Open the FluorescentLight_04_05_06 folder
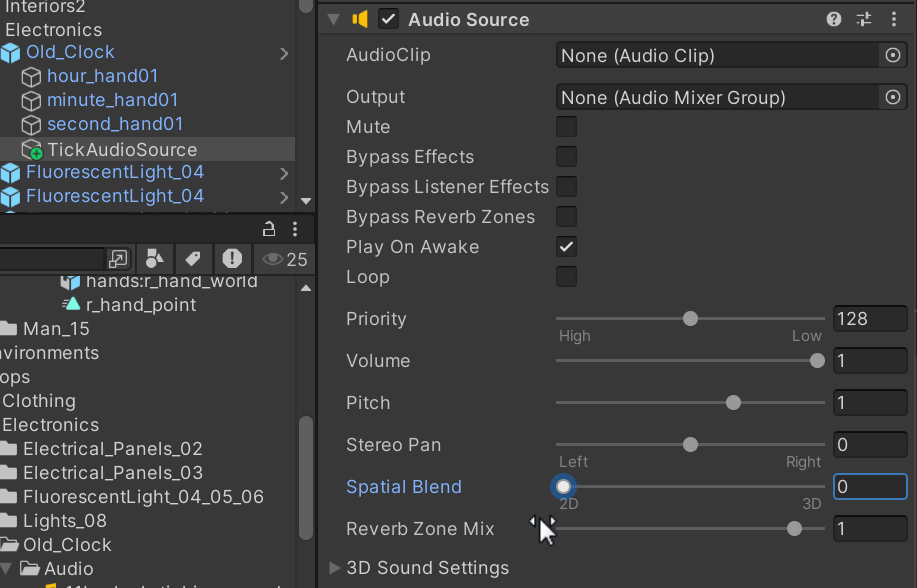 (143, 496)
